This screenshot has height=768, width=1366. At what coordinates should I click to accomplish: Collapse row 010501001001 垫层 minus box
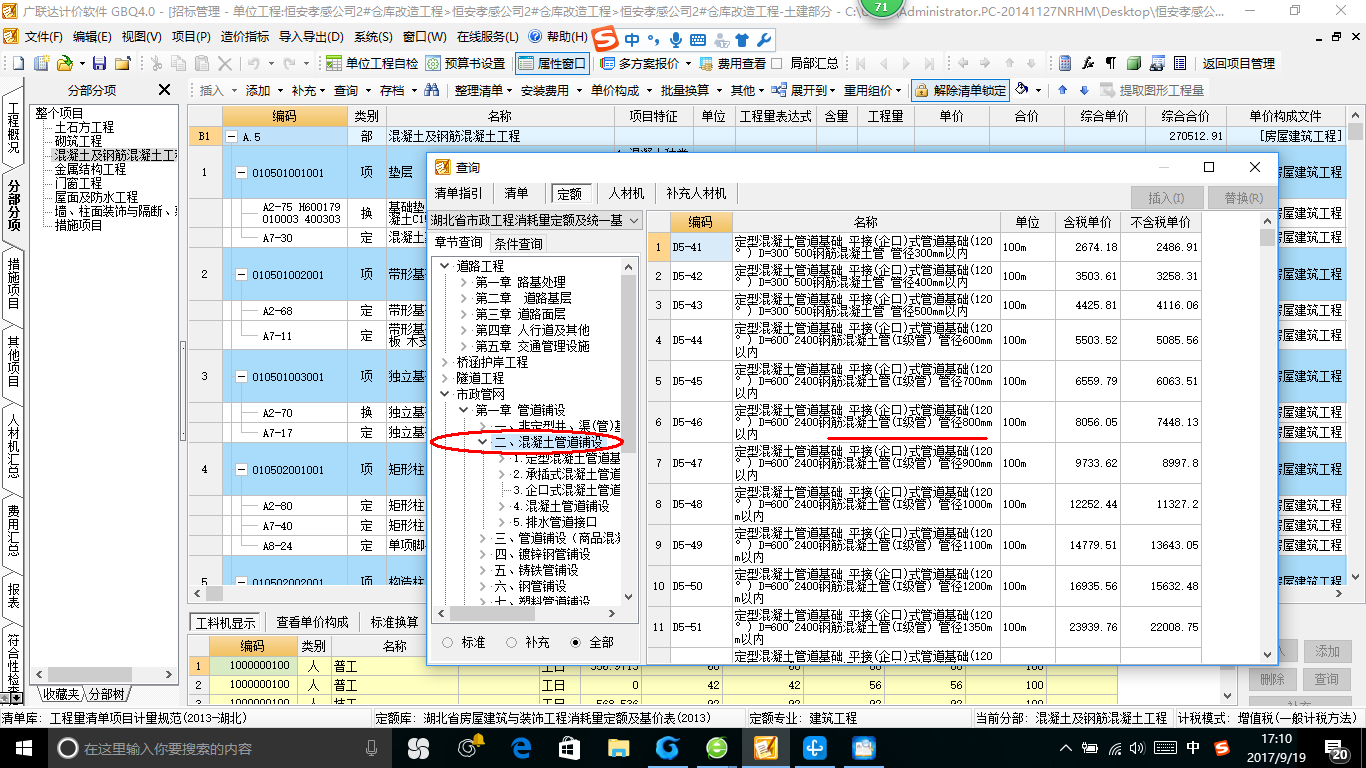(x=241, y=173)
